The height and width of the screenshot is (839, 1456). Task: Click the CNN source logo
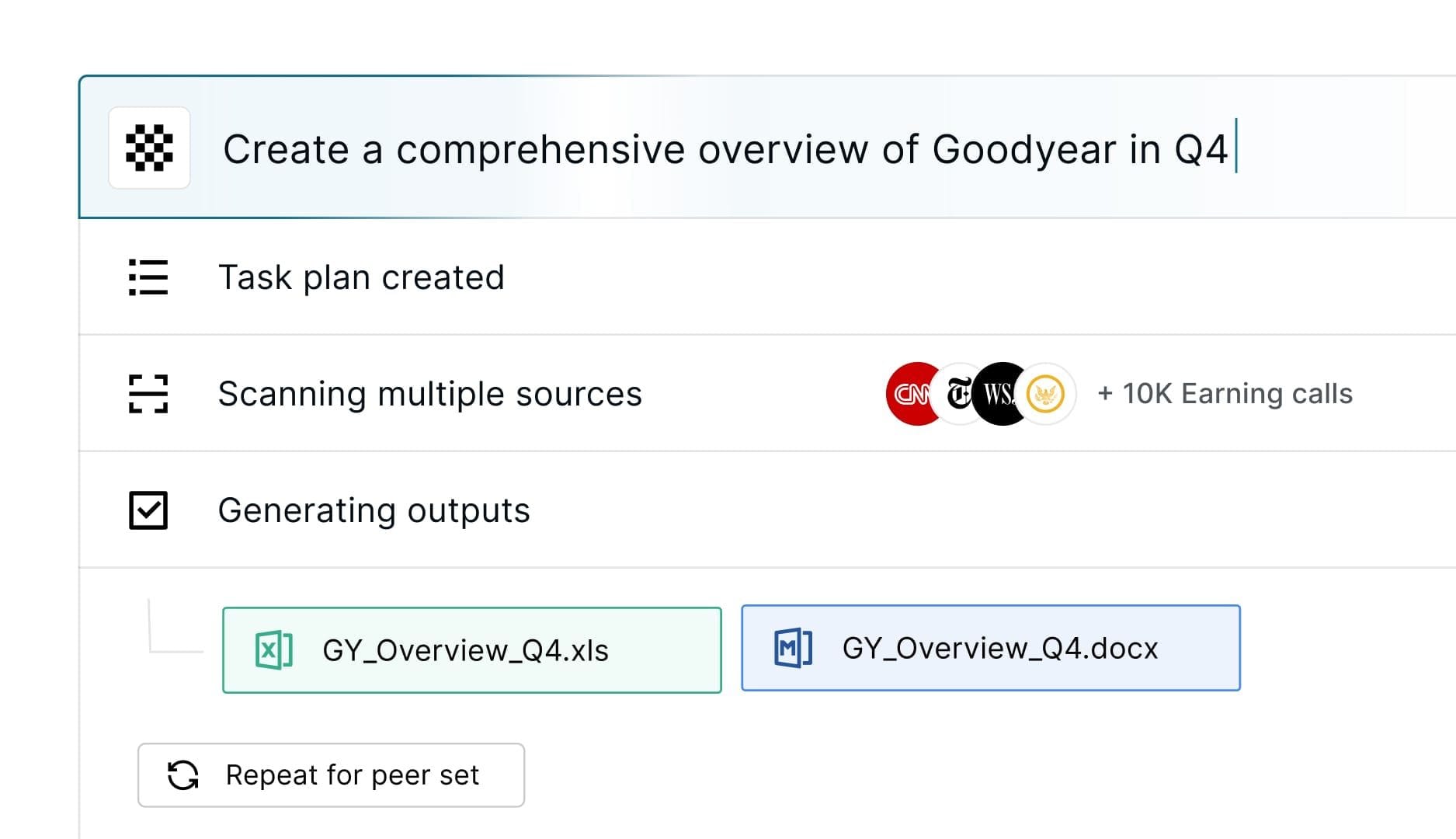(909, 394)
